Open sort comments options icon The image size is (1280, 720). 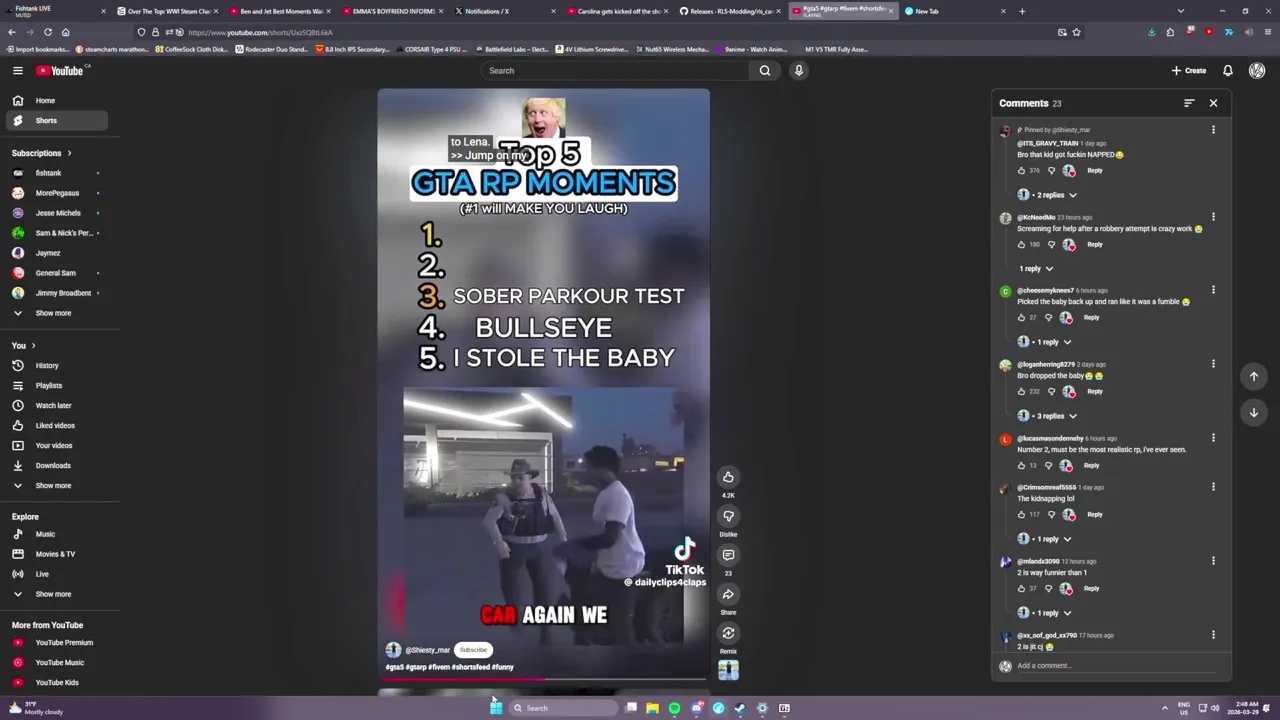pos(1189,103)
